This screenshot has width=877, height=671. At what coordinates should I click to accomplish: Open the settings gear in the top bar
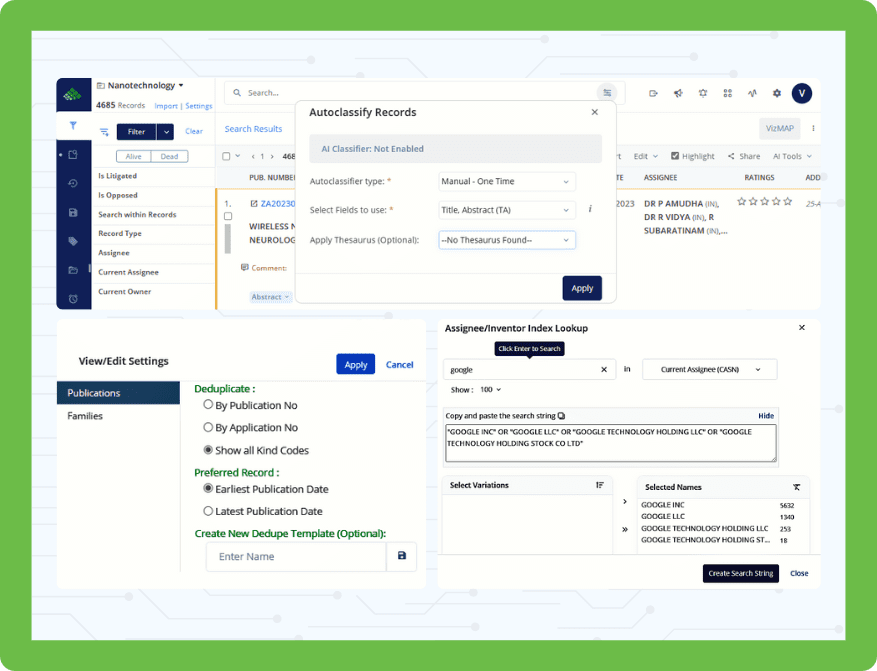pyautogui.click(x=777, y=93)
